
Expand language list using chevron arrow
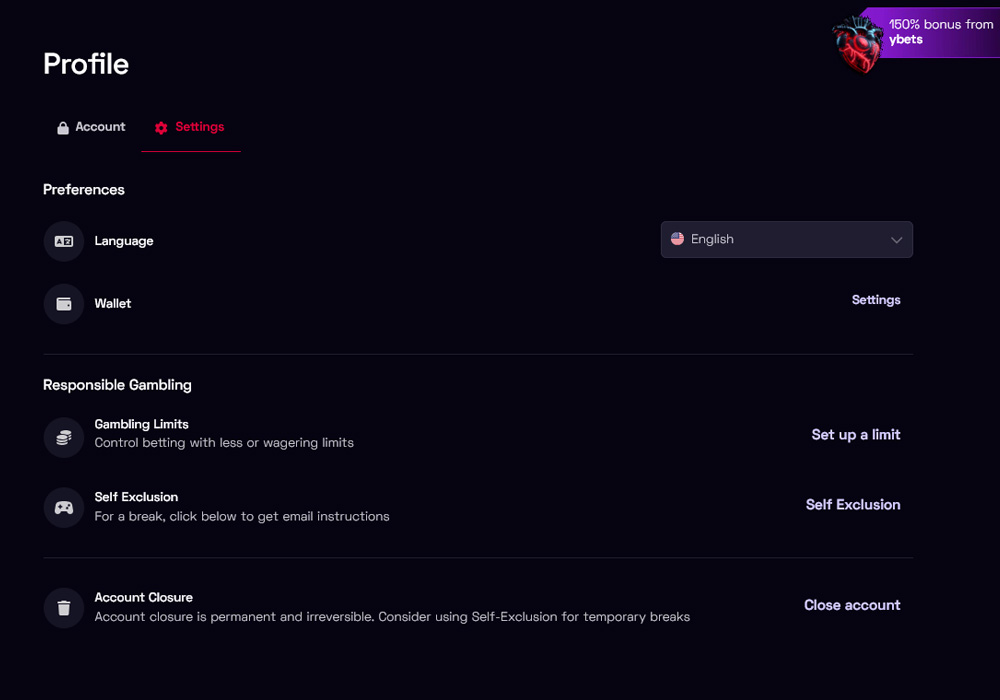[x=896, y=240]
